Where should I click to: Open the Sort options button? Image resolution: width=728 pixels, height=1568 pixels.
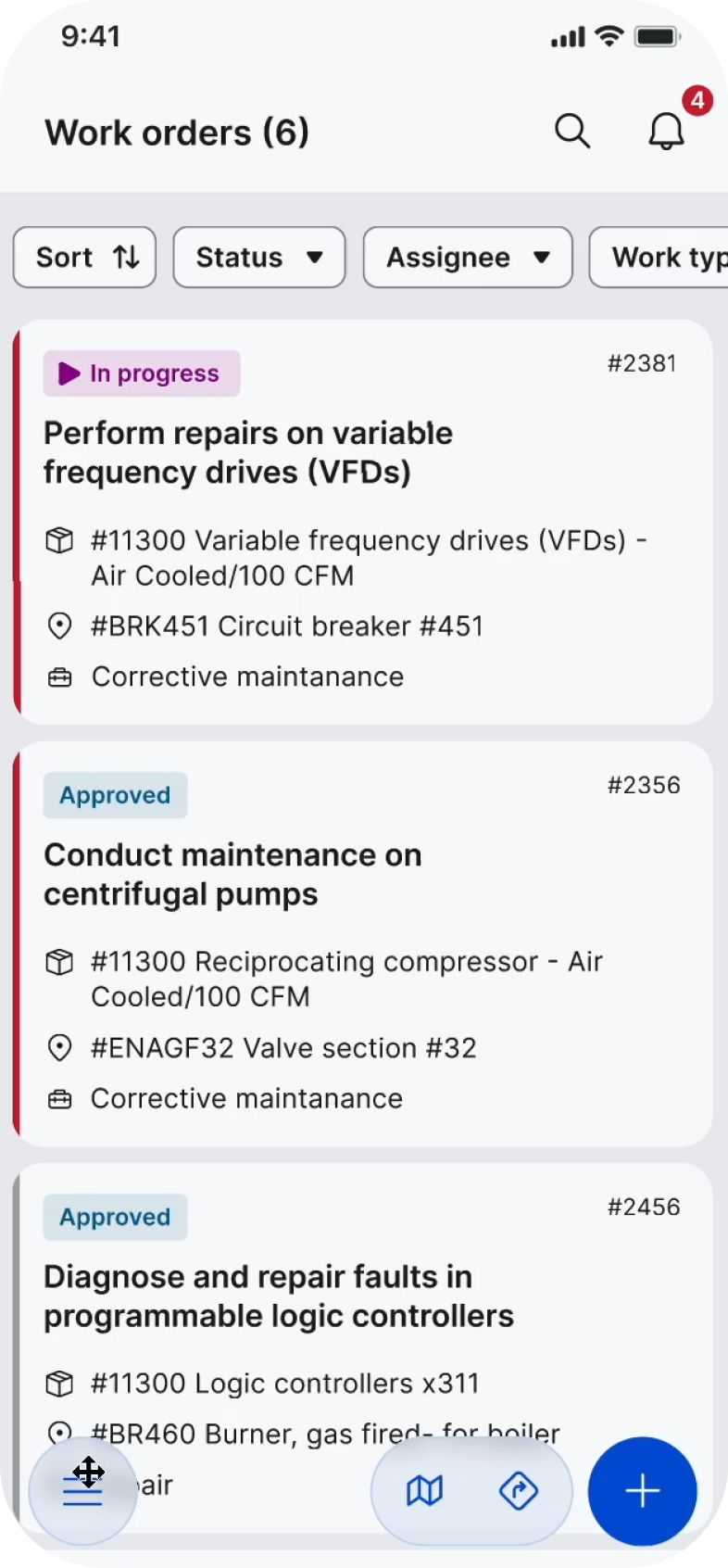click(85, 258)
